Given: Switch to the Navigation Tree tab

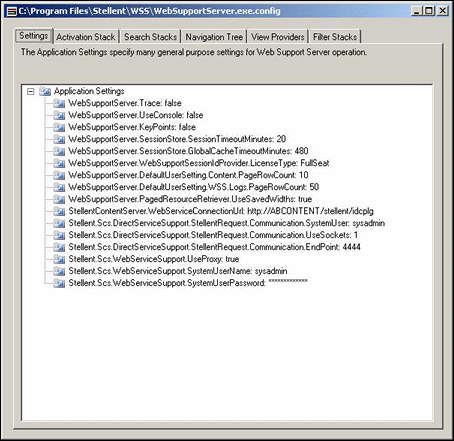Looking at the screenshot, I should click(x=214, y=37).
